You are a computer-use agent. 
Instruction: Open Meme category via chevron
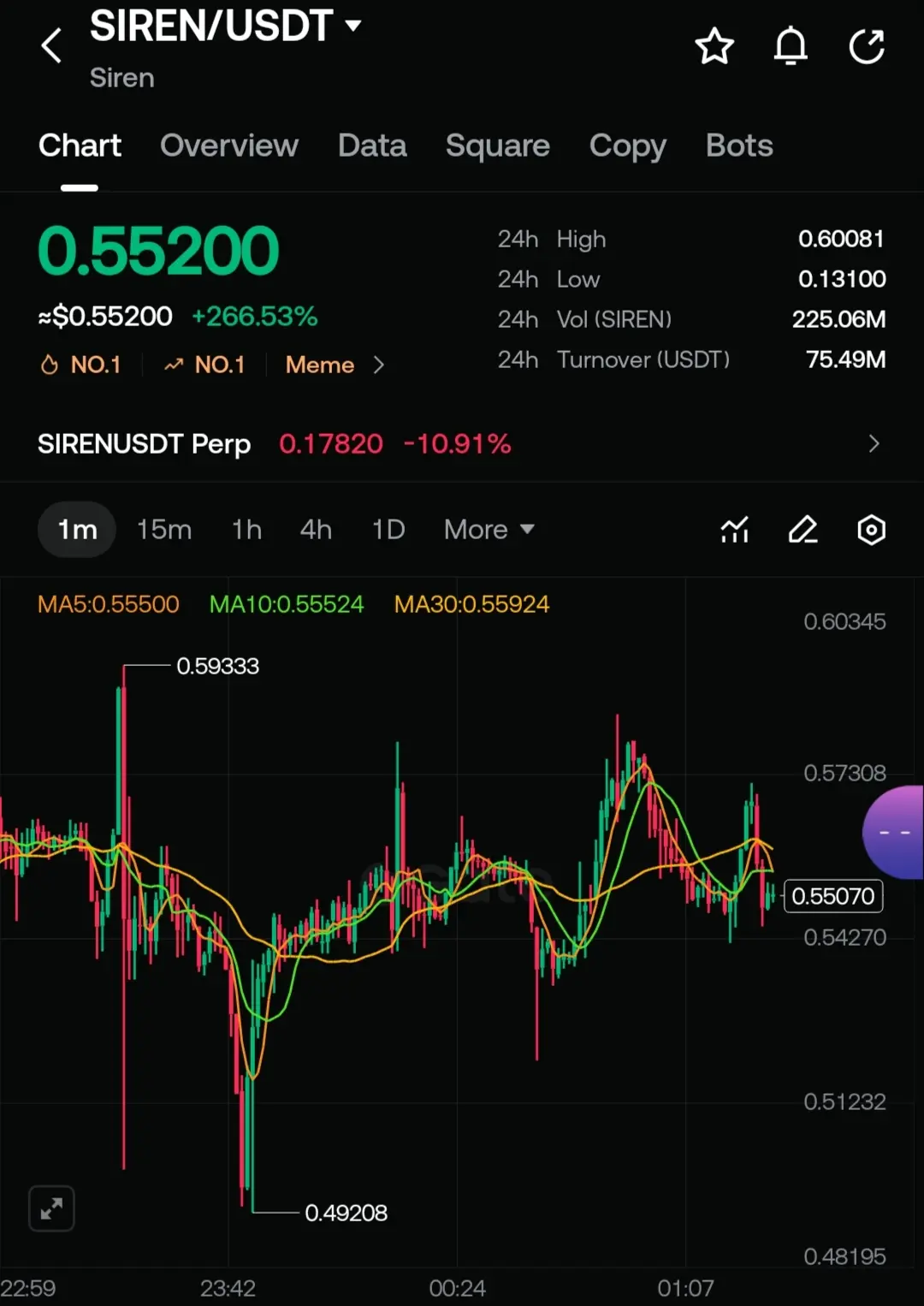[x=379, y=365]
